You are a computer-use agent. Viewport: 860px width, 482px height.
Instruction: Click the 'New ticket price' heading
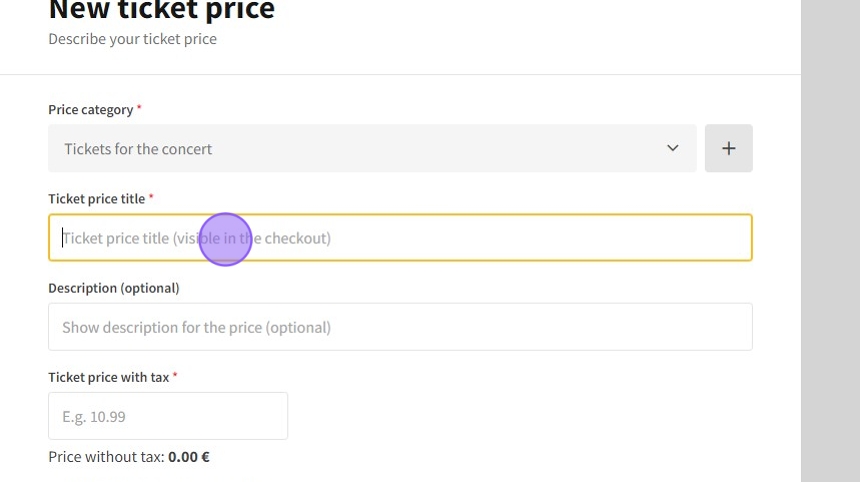pos(161,10)
